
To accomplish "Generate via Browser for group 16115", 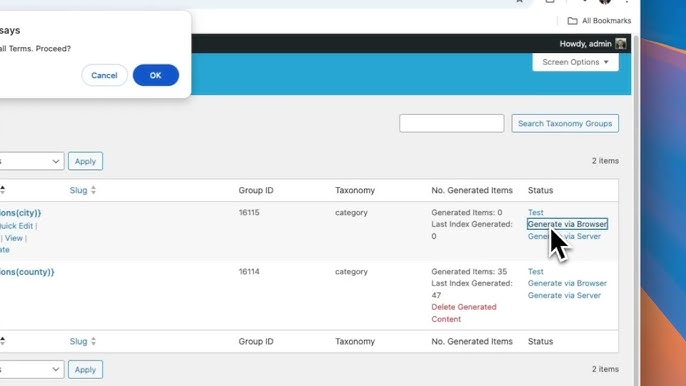I will (x=567, y=224).
